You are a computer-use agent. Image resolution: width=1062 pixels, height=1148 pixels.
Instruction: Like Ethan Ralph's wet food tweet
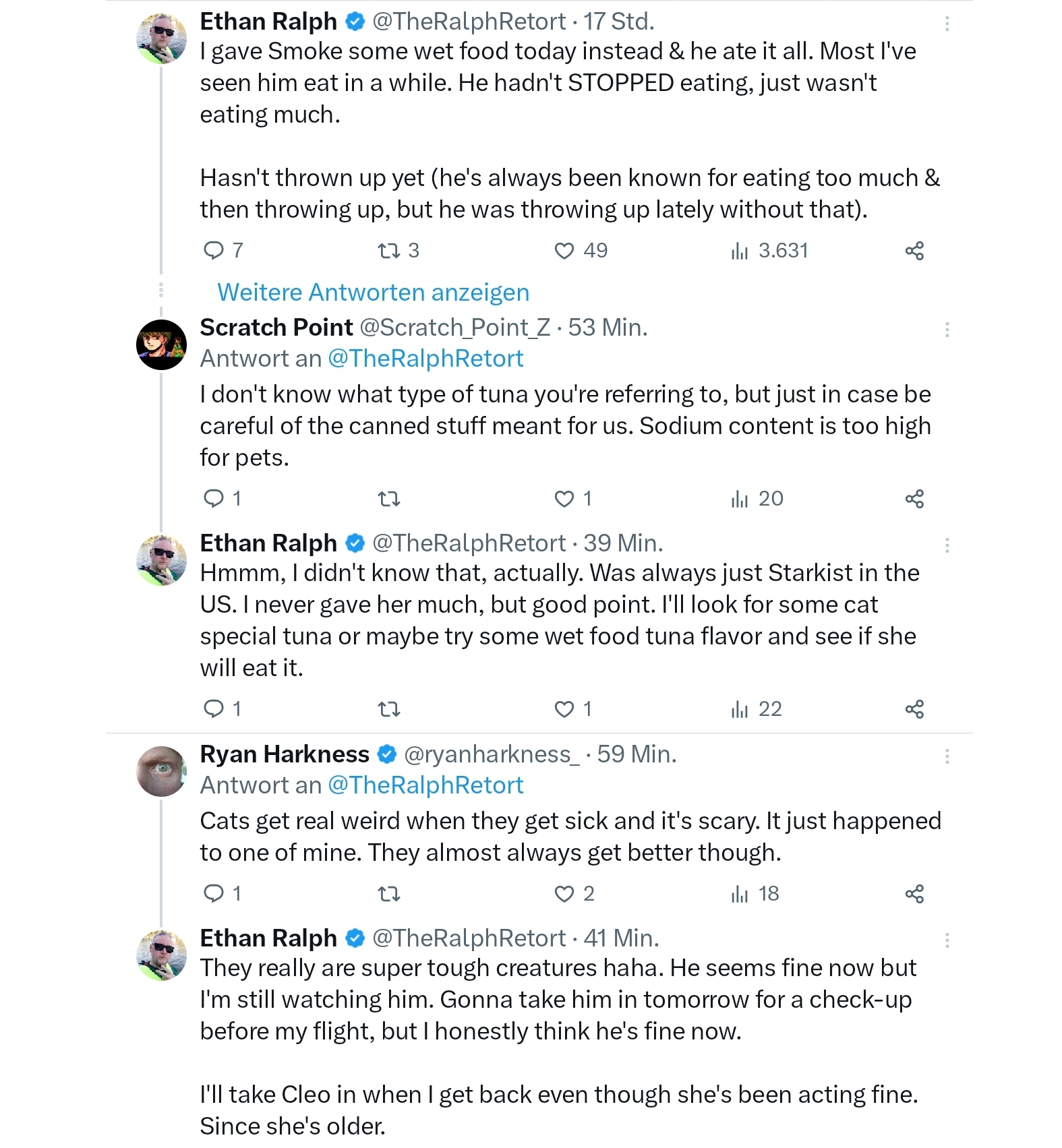580,251
